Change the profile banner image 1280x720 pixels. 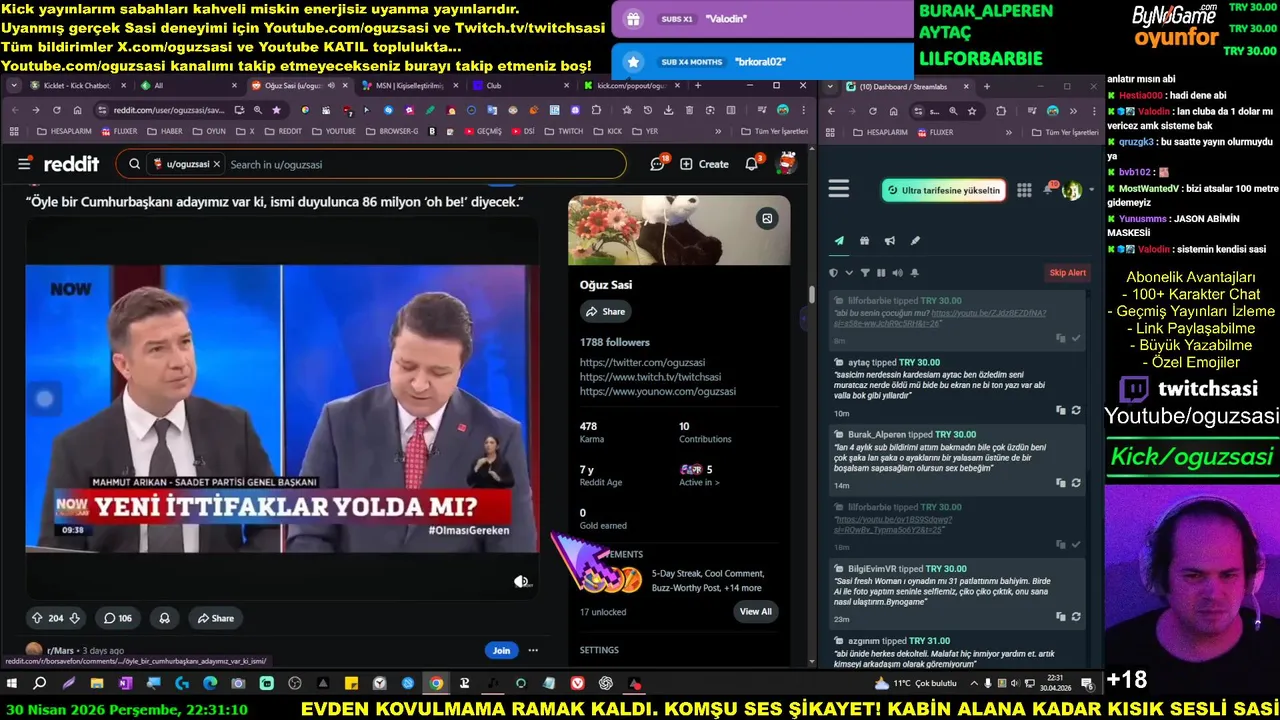[767, 218]
